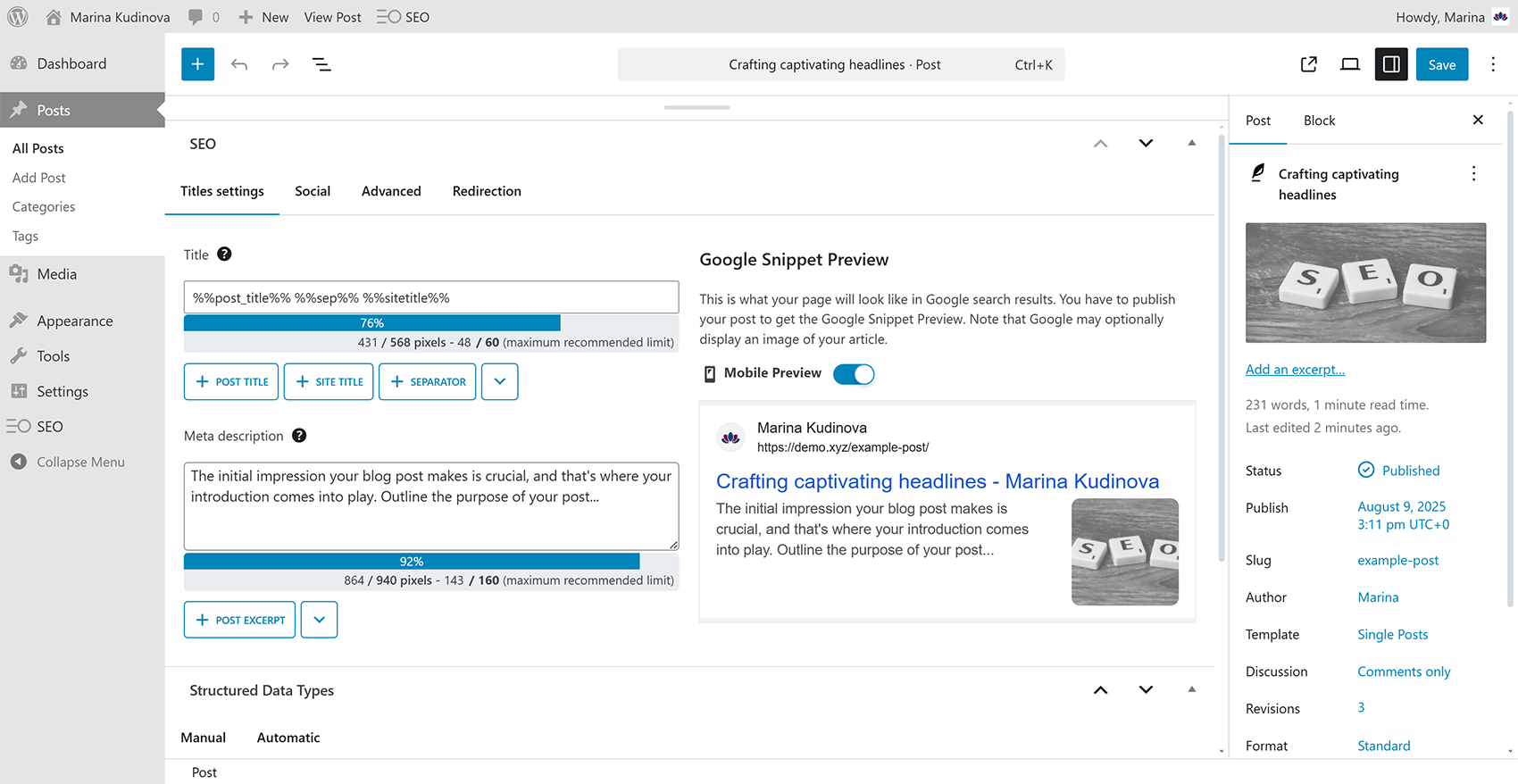The width and height of the screenshot is (1518, 784).
Task: Switch to Social tab
Action: click(x=313, y=191)
